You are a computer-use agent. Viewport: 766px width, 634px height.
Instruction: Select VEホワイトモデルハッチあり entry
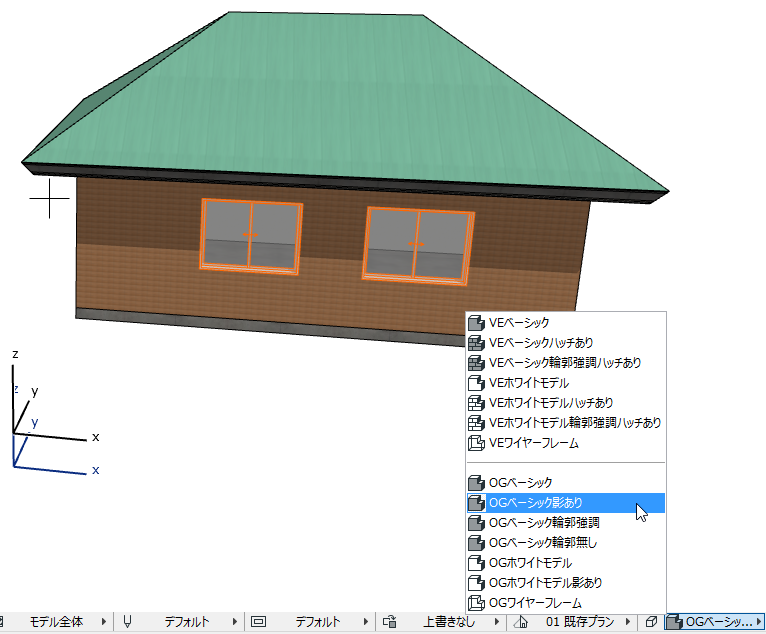click(566, 402)
